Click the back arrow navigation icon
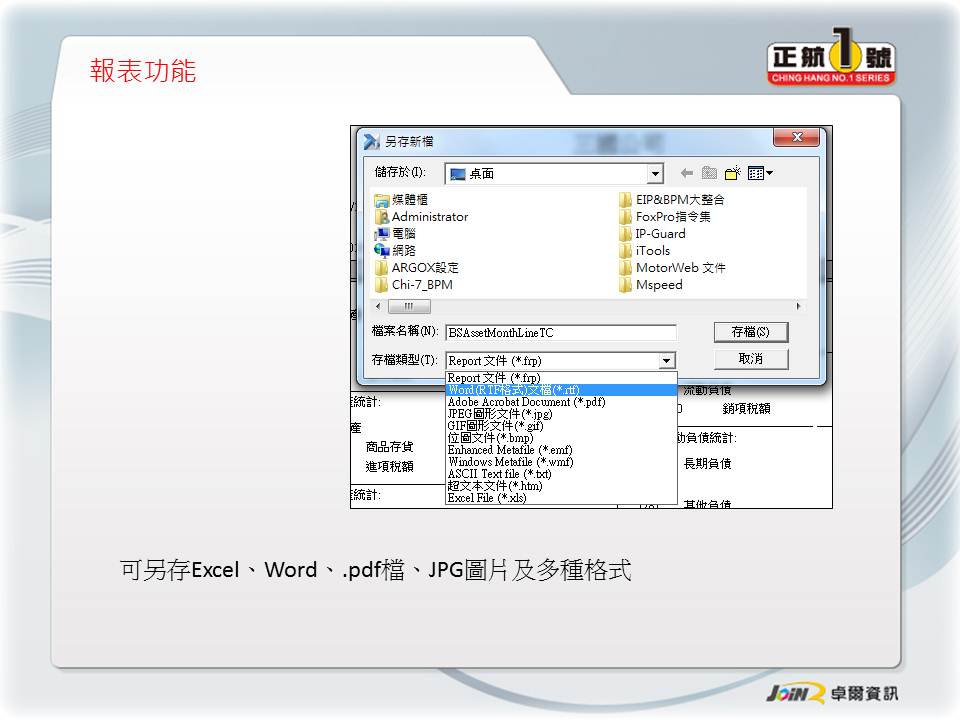 point(687,173)
